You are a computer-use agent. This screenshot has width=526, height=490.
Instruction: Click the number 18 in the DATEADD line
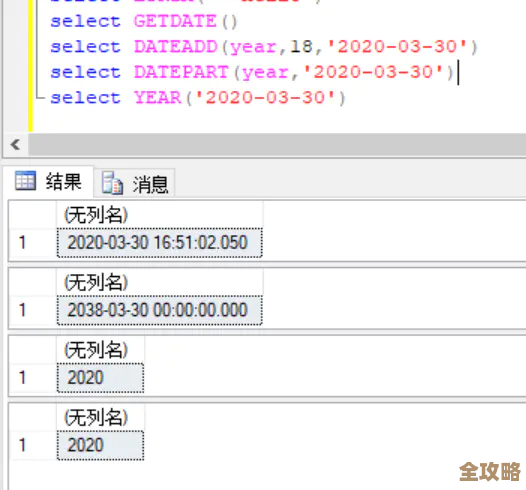302,46
